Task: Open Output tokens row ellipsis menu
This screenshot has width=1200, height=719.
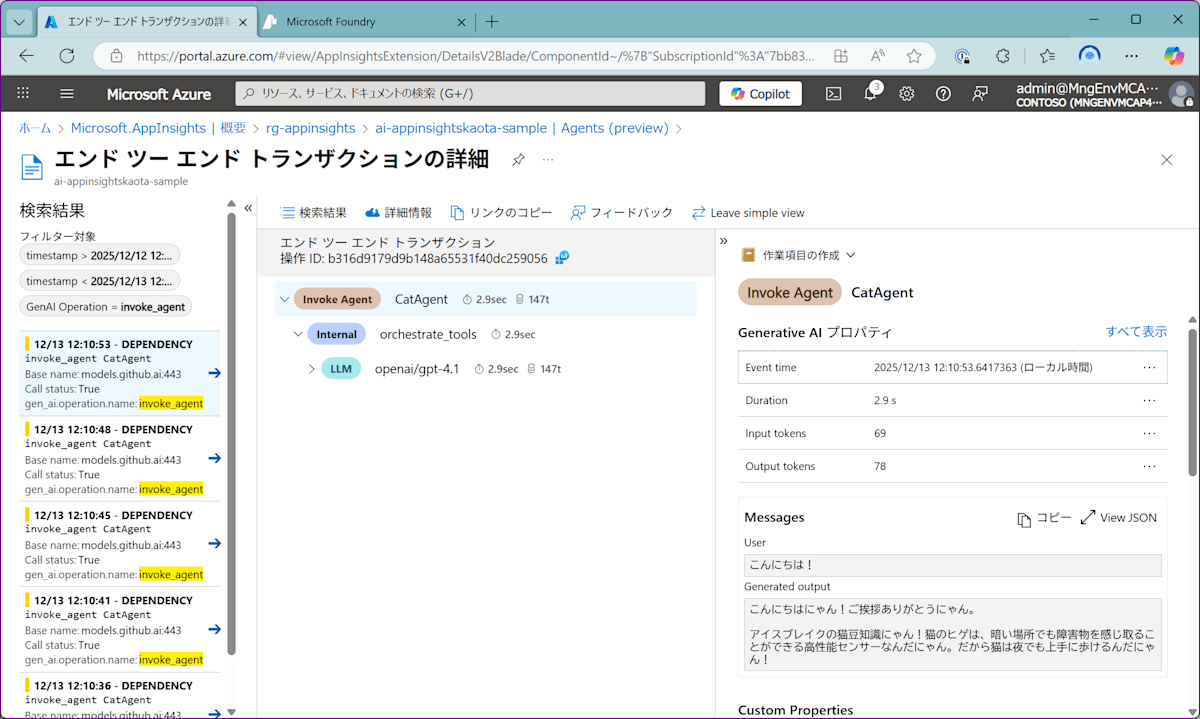Action: pos(1149,466)
